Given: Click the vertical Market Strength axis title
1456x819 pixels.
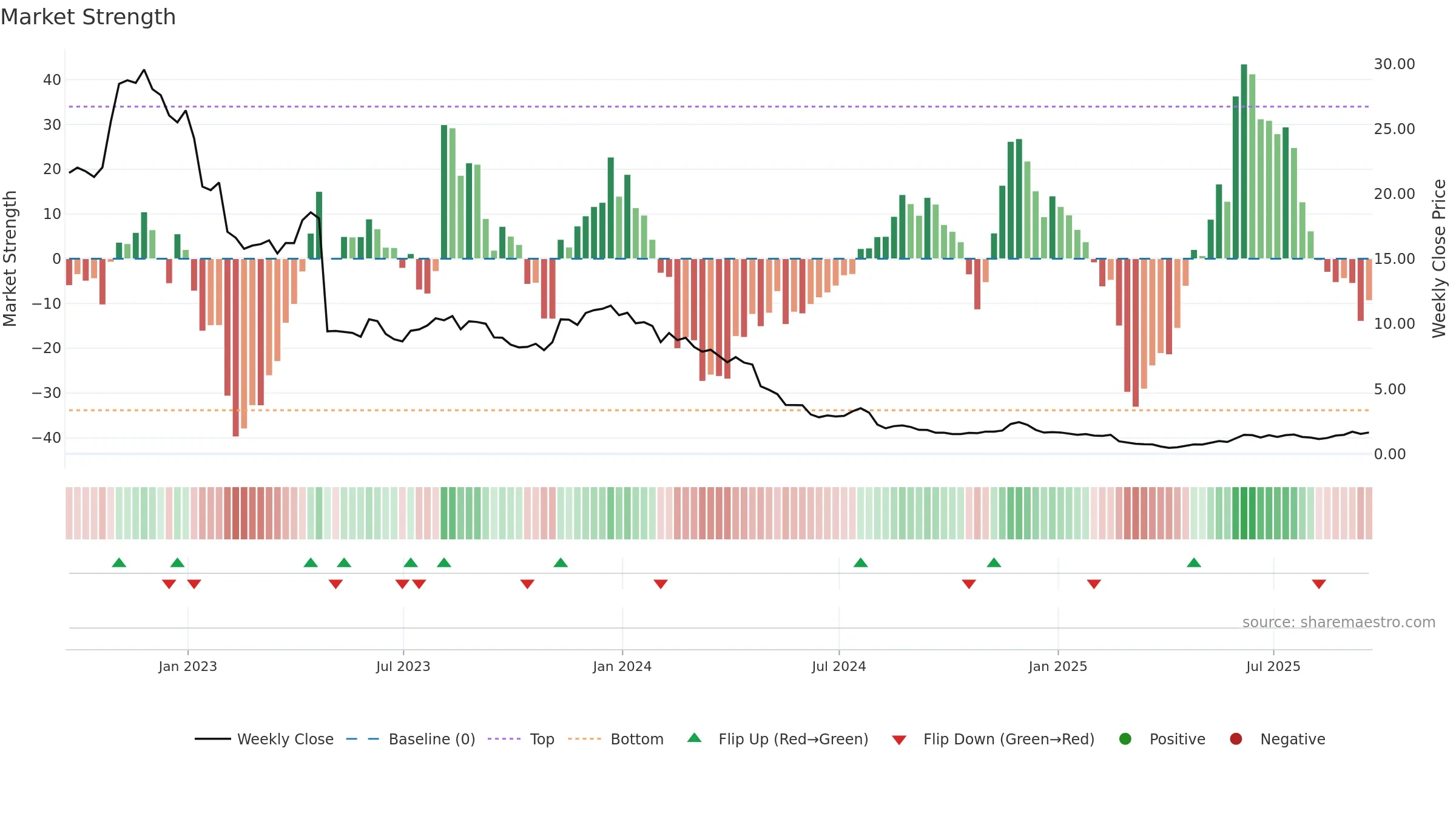Looking at the screenshot, I should (10, 258).
